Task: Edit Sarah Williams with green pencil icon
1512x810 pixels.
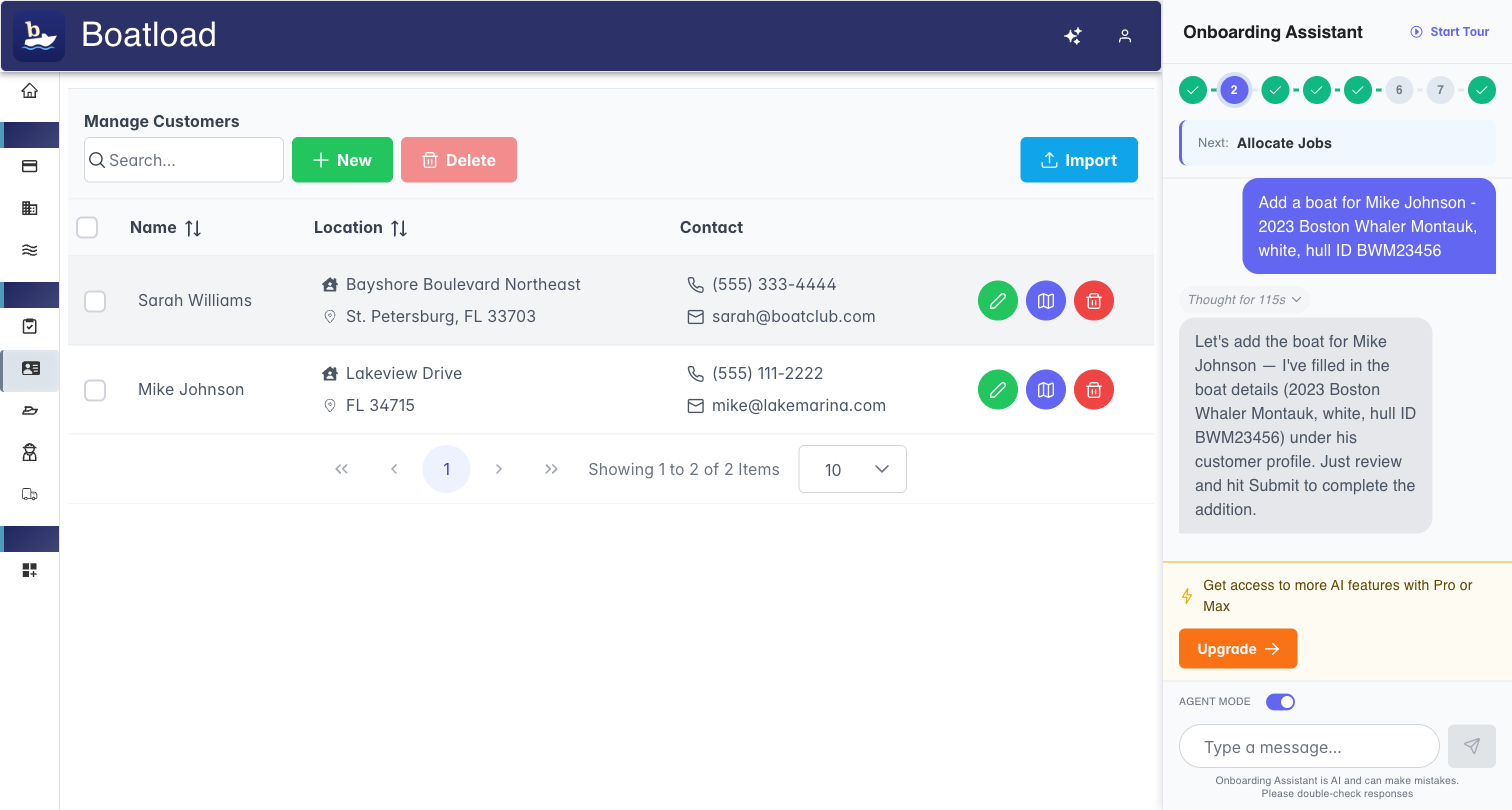Action: [x=997, y=301]
